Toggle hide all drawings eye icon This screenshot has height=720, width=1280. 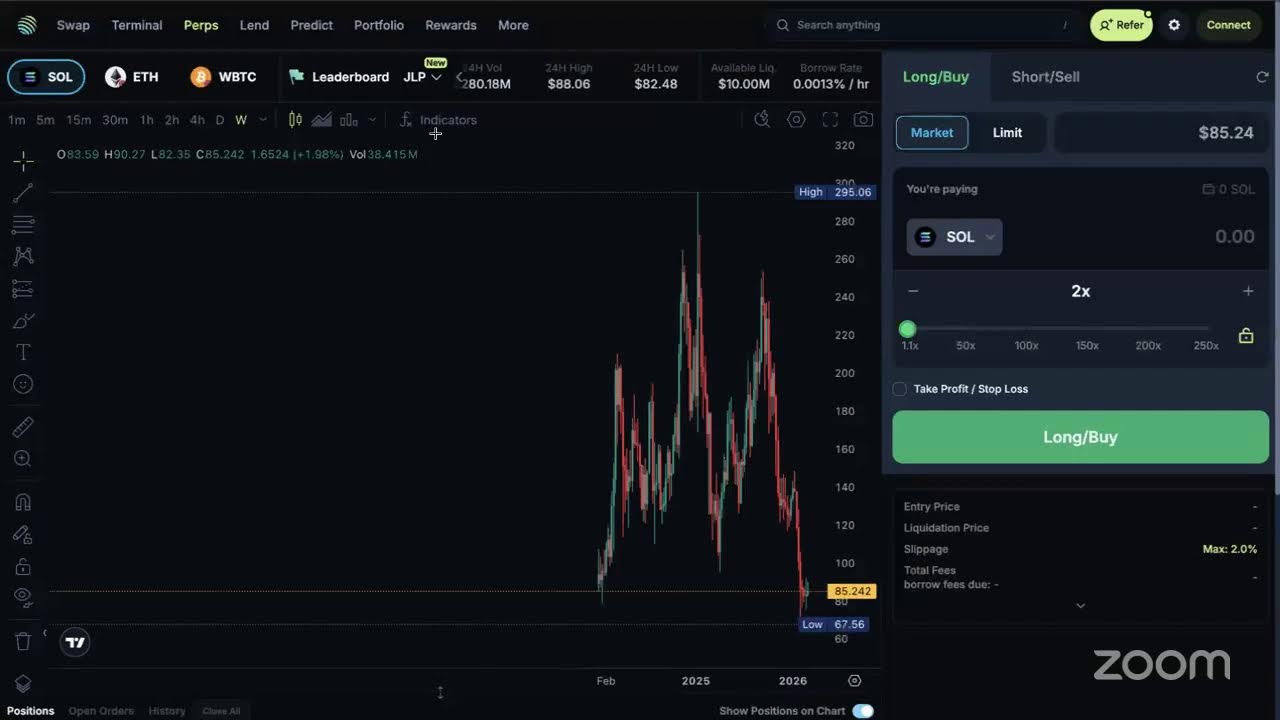(x=23, y=597)
